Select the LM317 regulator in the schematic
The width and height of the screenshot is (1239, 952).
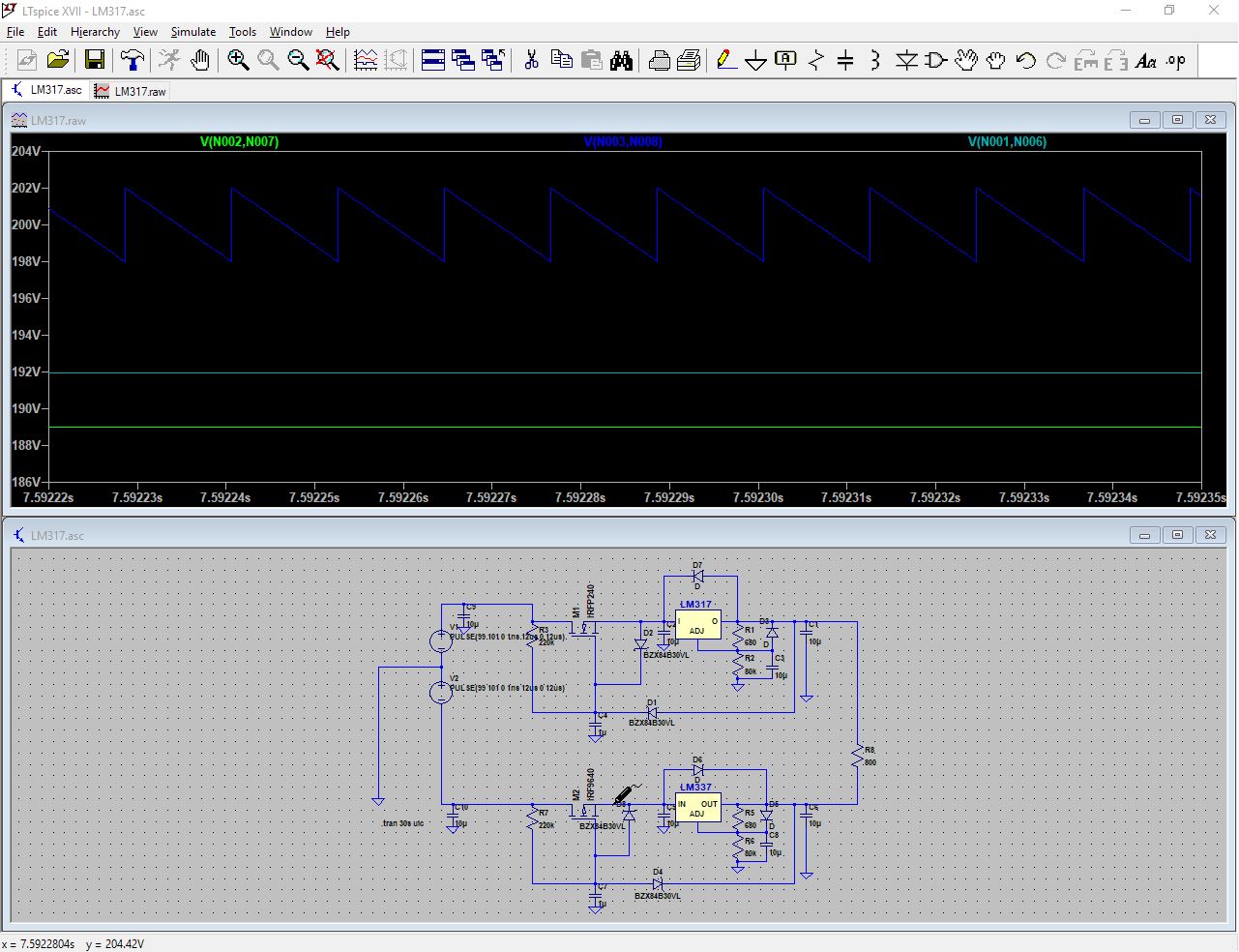(x=697, y=623)
